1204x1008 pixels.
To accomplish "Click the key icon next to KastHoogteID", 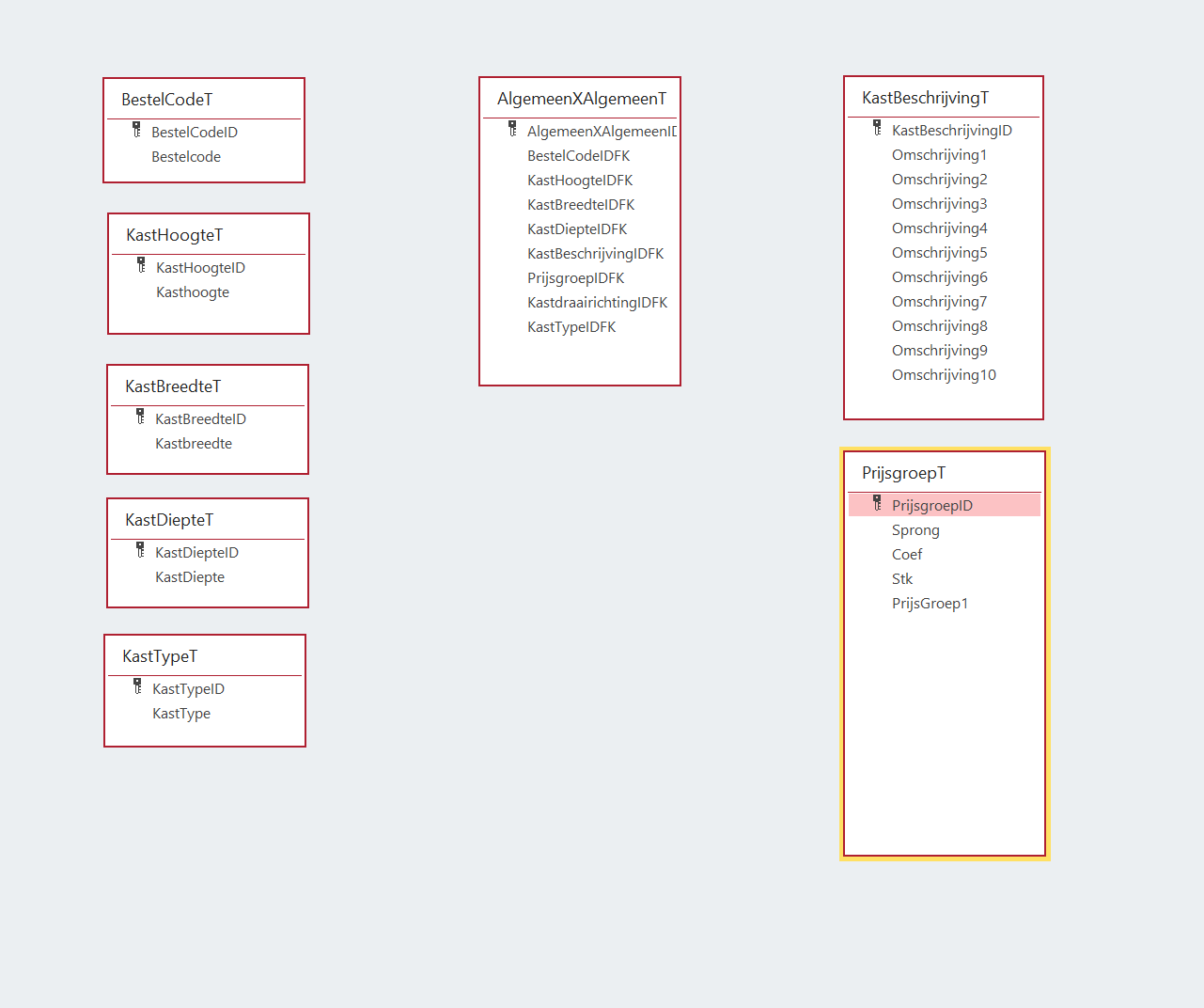I will click(141, 265).
